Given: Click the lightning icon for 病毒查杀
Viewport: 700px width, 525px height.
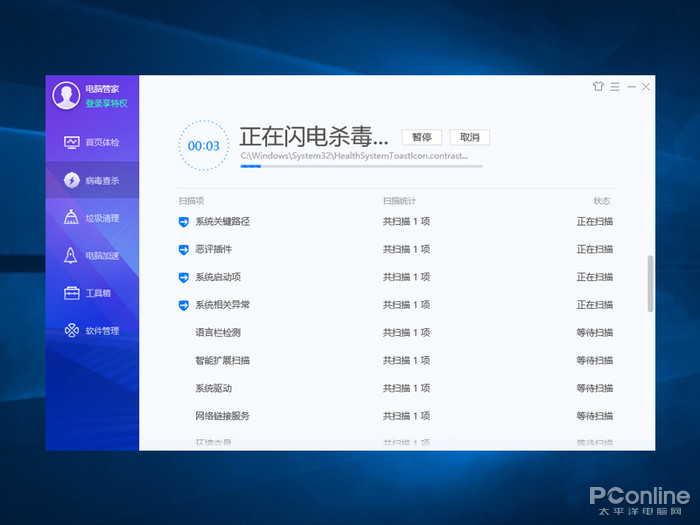Looking at the screenshot, I should pyautogui.click(x=71, y=180).
